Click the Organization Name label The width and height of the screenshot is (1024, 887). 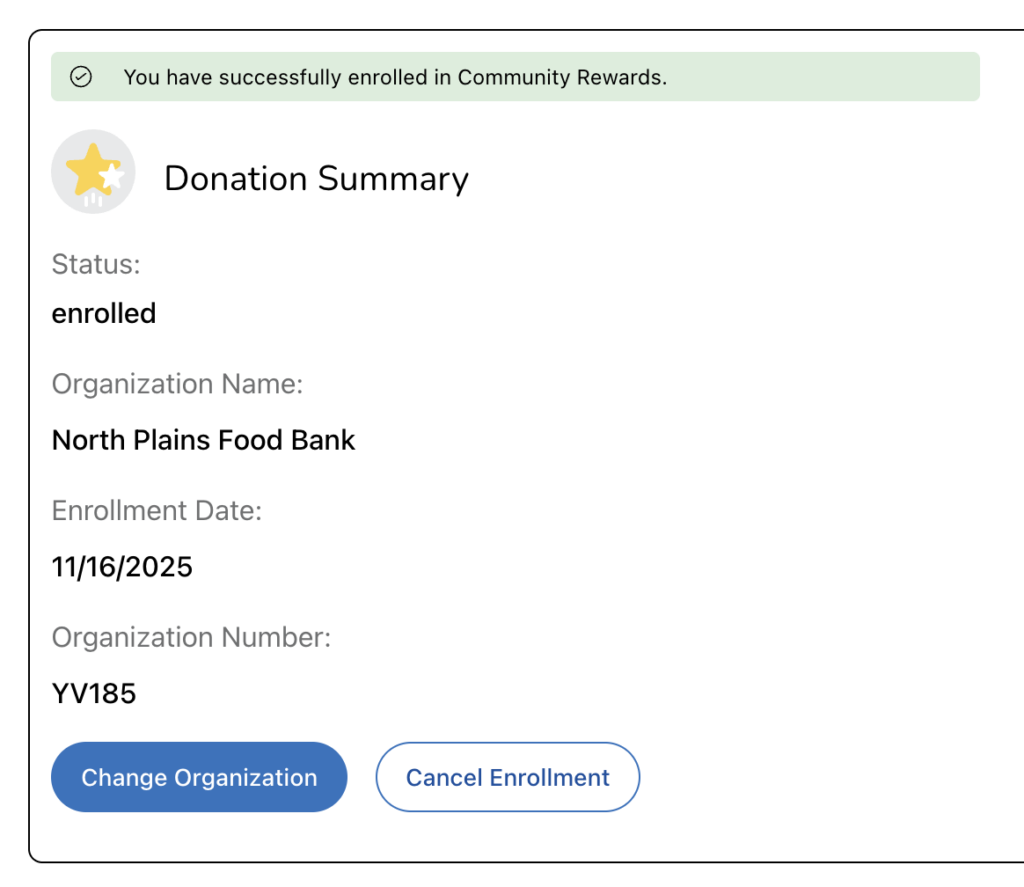(x=177, y=384)
